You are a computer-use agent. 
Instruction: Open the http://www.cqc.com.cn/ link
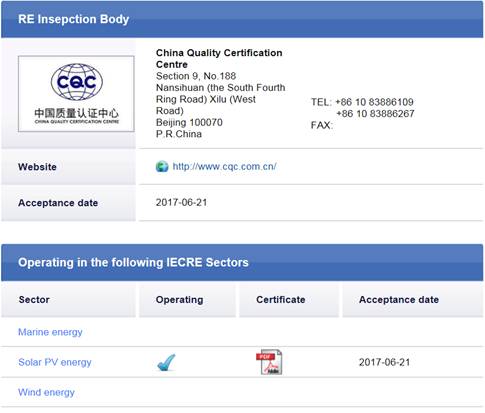[224, 166]
